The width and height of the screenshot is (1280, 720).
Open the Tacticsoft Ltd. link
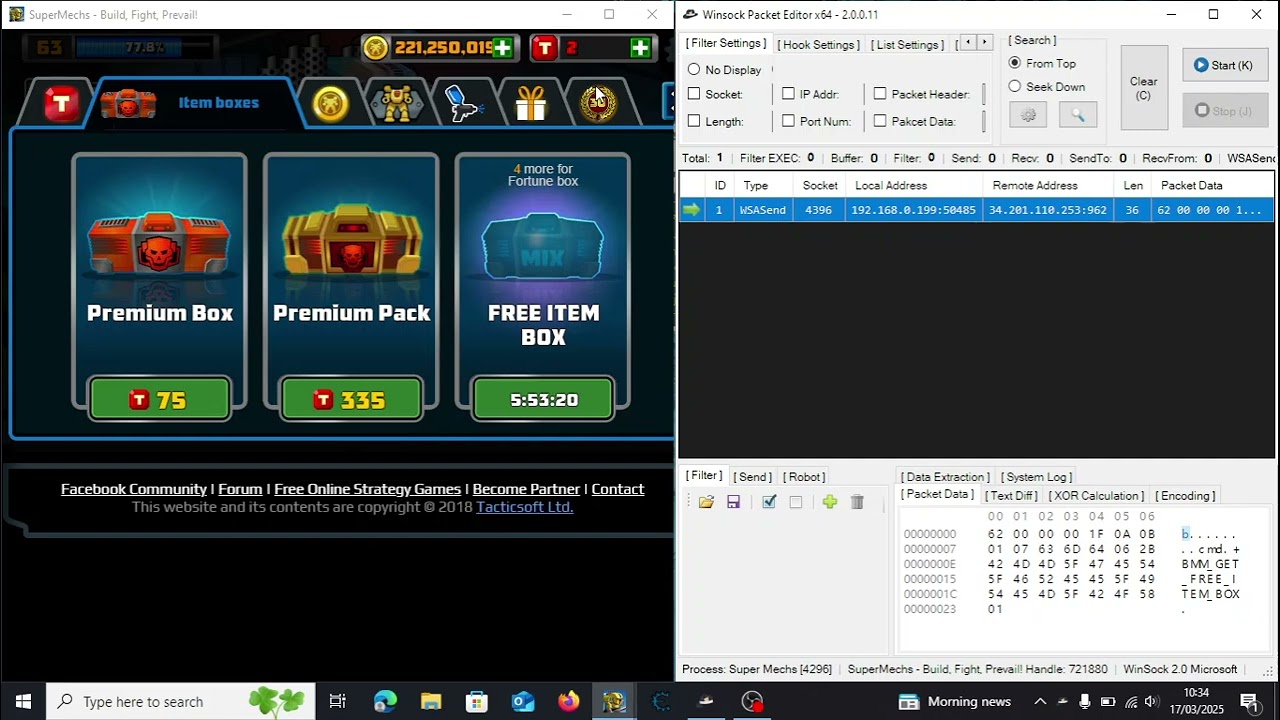(525, 507)
